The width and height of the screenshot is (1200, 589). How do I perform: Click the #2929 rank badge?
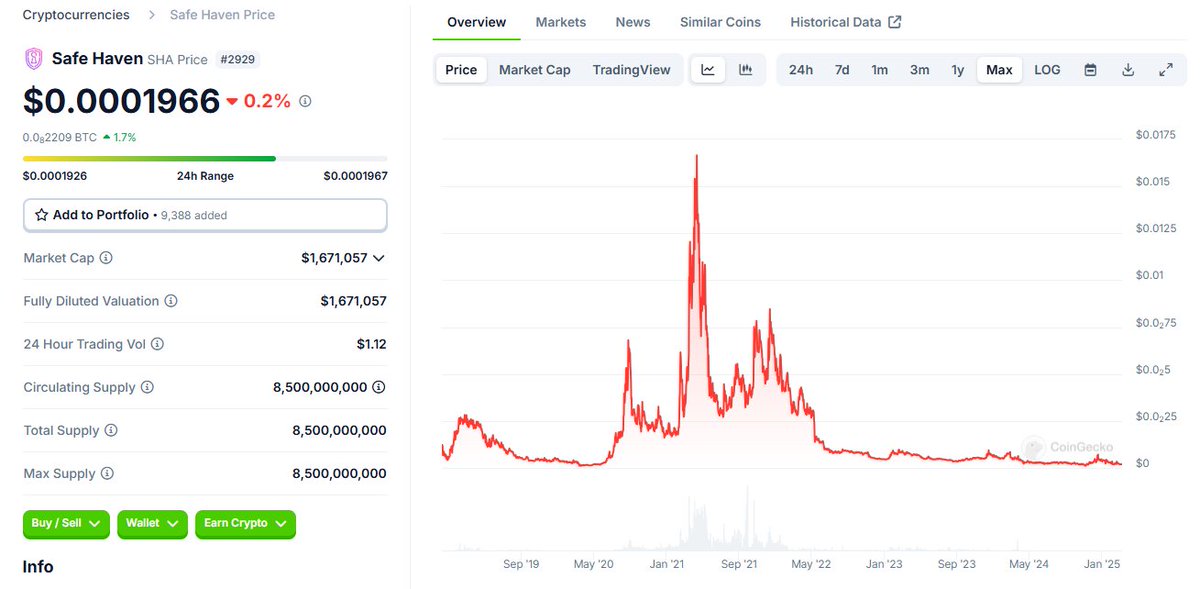[x=237, y=59]
